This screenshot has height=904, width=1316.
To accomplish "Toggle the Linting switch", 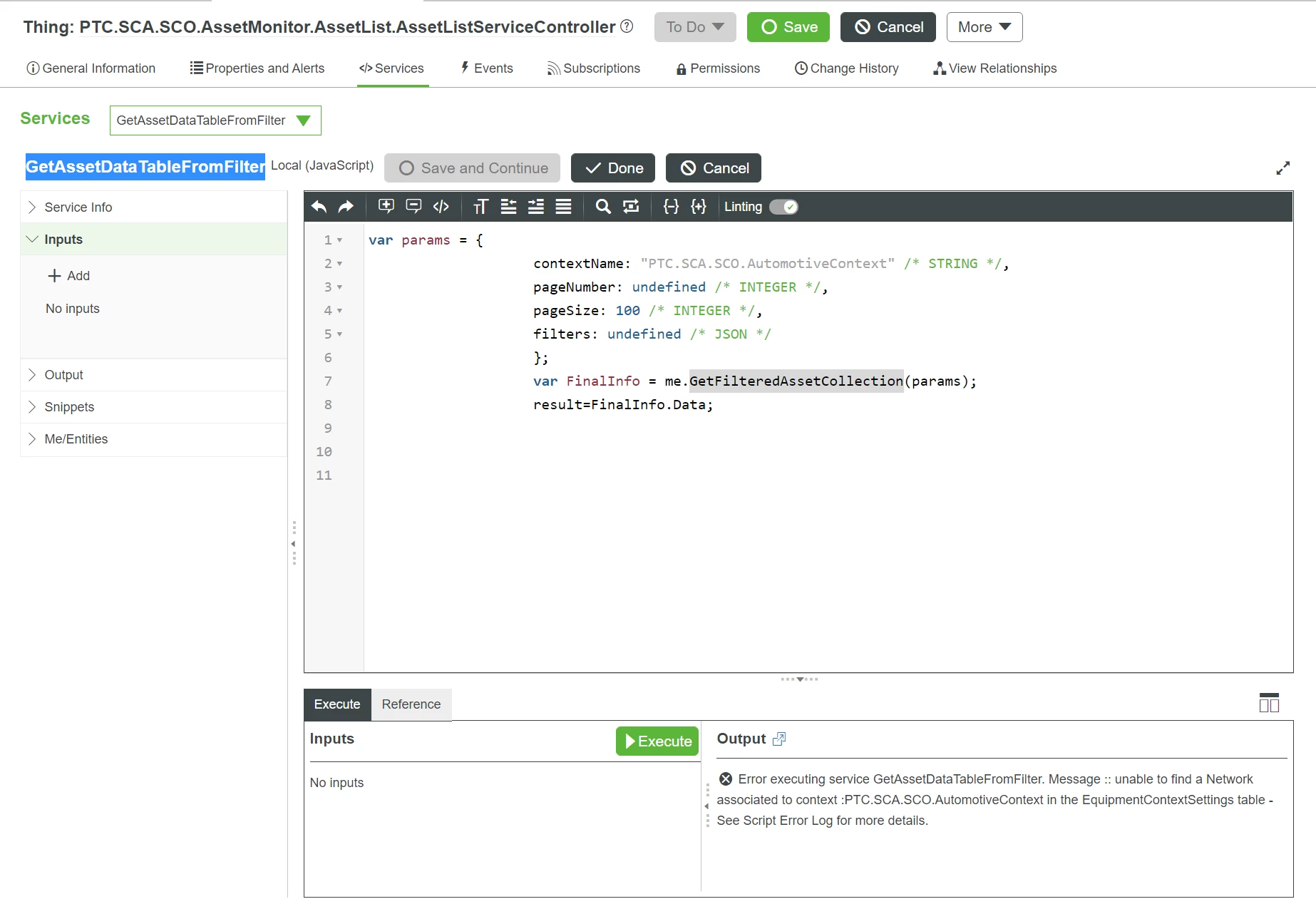I will [783, 207].
